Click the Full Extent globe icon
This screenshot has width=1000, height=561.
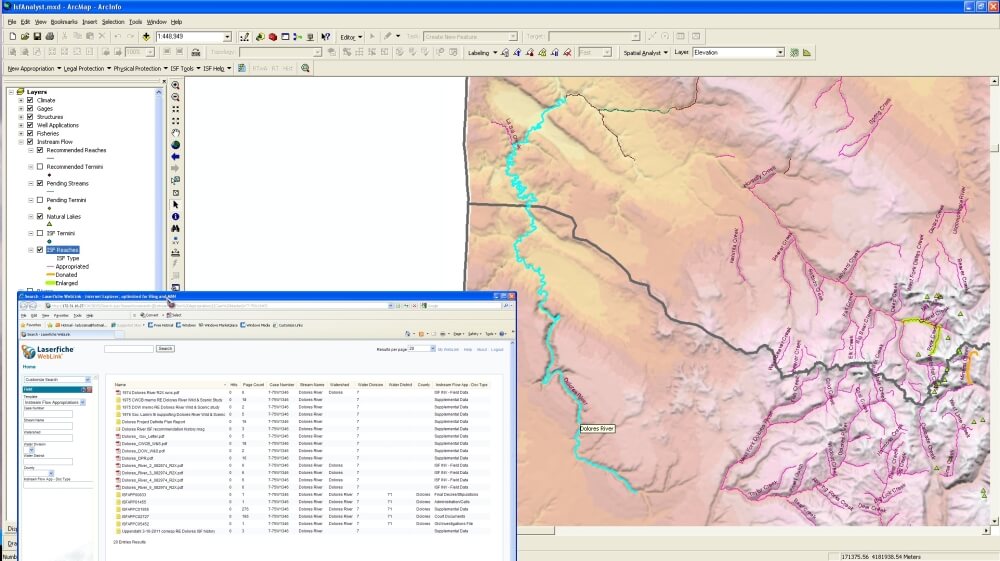tap(175, 145)
